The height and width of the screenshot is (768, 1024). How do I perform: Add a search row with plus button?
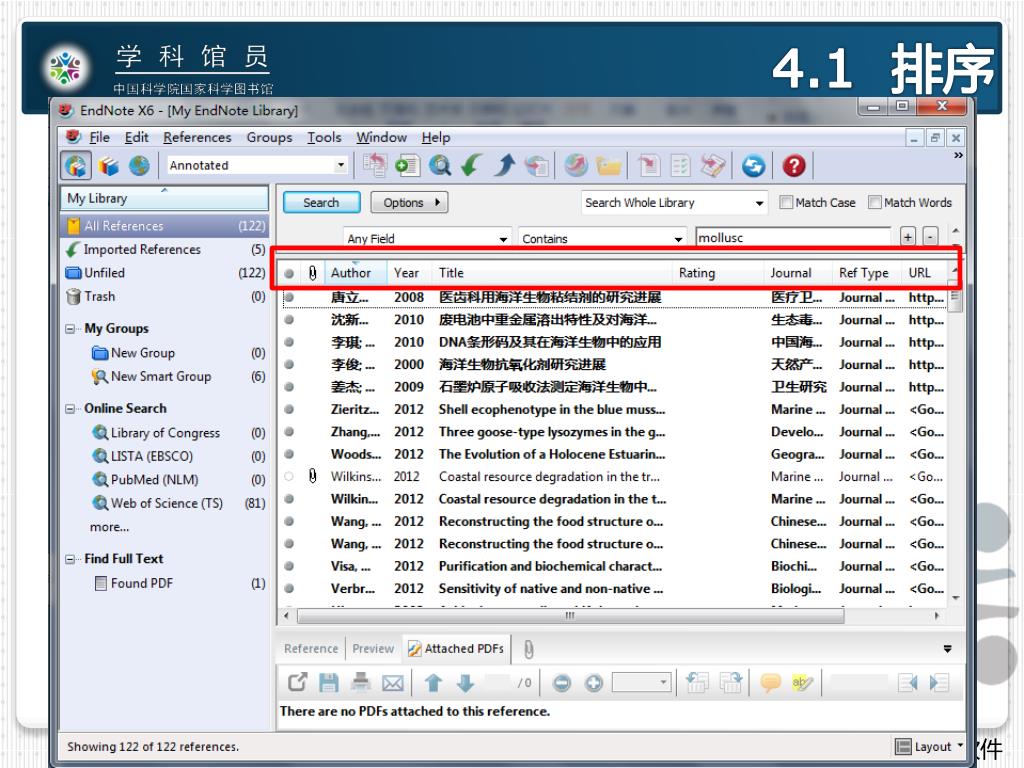coord(908,236)
